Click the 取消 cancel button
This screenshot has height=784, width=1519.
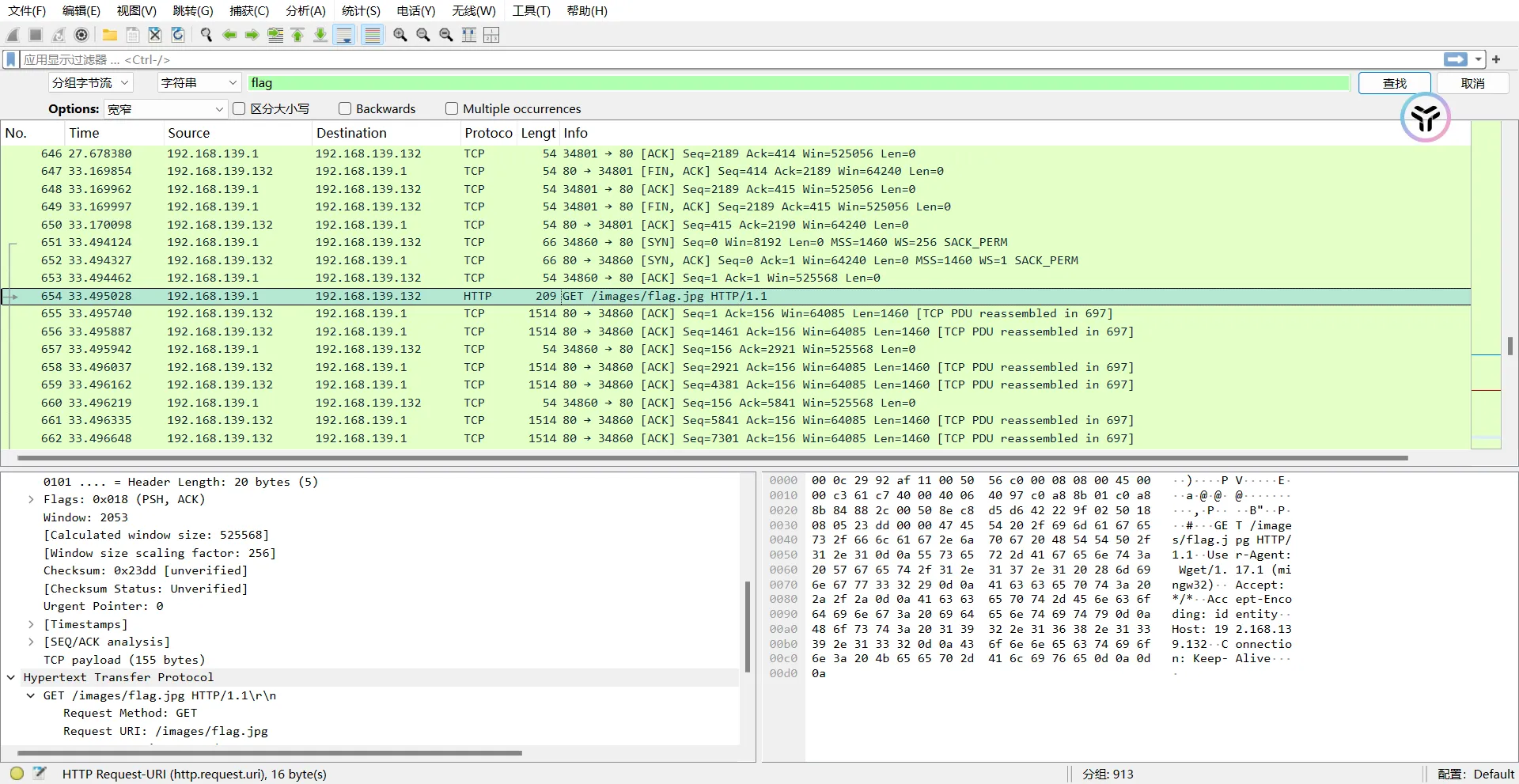coord(1472,83)
